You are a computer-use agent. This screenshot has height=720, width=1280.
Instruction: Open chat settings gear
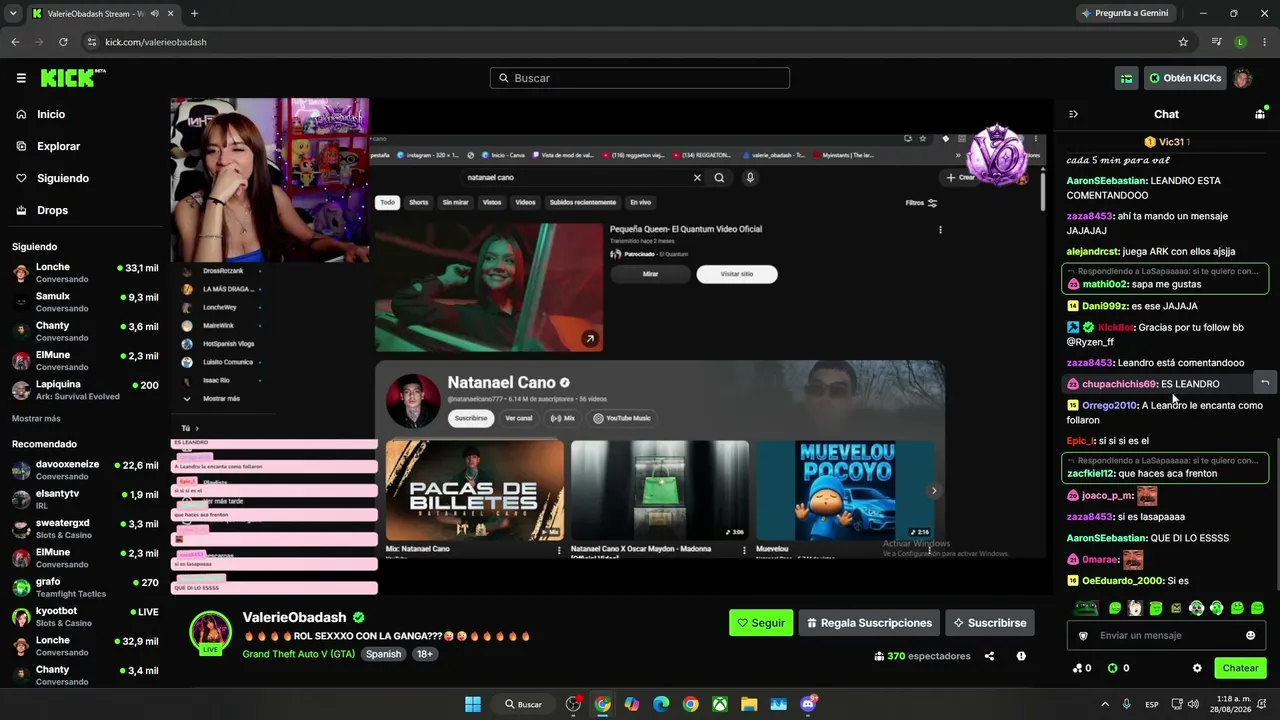(x=1197, y=668)
